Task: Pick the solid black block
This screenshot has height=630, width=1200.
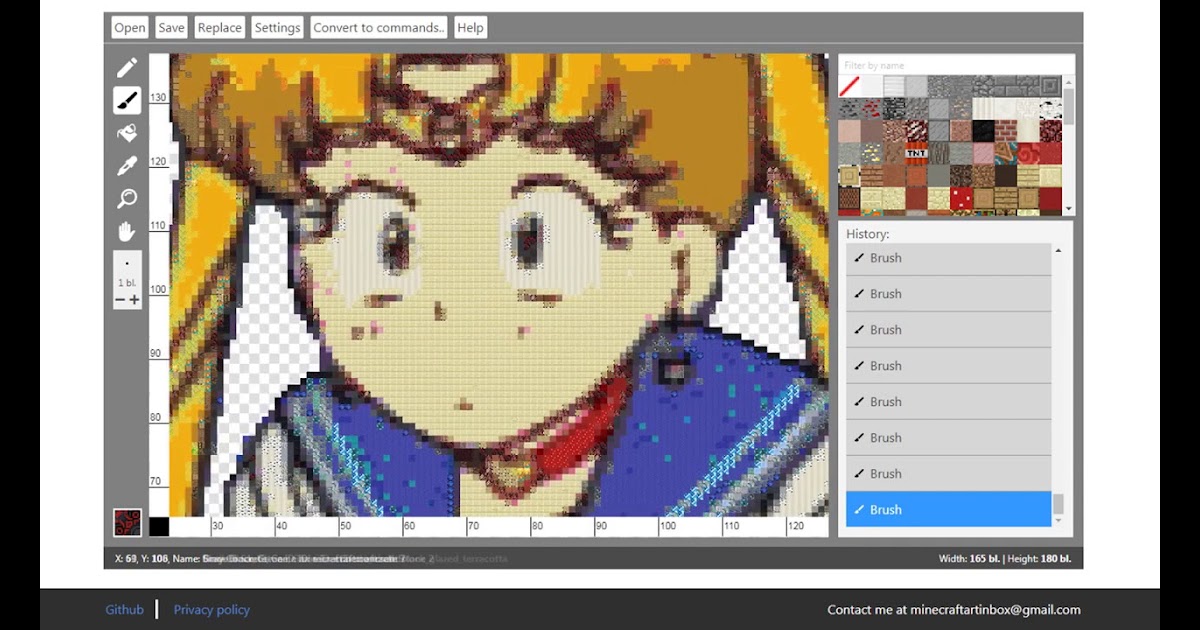Action: click(984, 130)
